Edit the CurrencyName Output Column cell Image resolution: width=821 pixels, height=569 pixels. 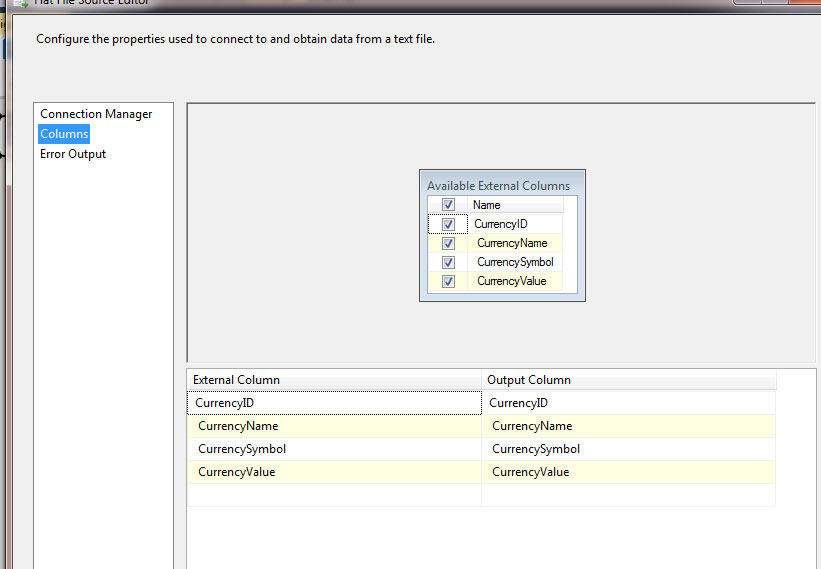click(628, 426)
